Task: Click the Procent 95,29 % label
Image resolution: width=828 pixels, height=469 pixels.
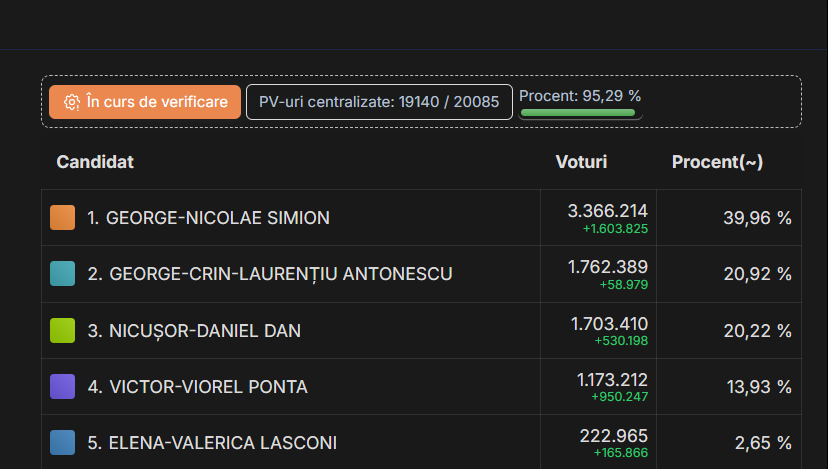Action: pyautogui.click(x=580, y=96)
